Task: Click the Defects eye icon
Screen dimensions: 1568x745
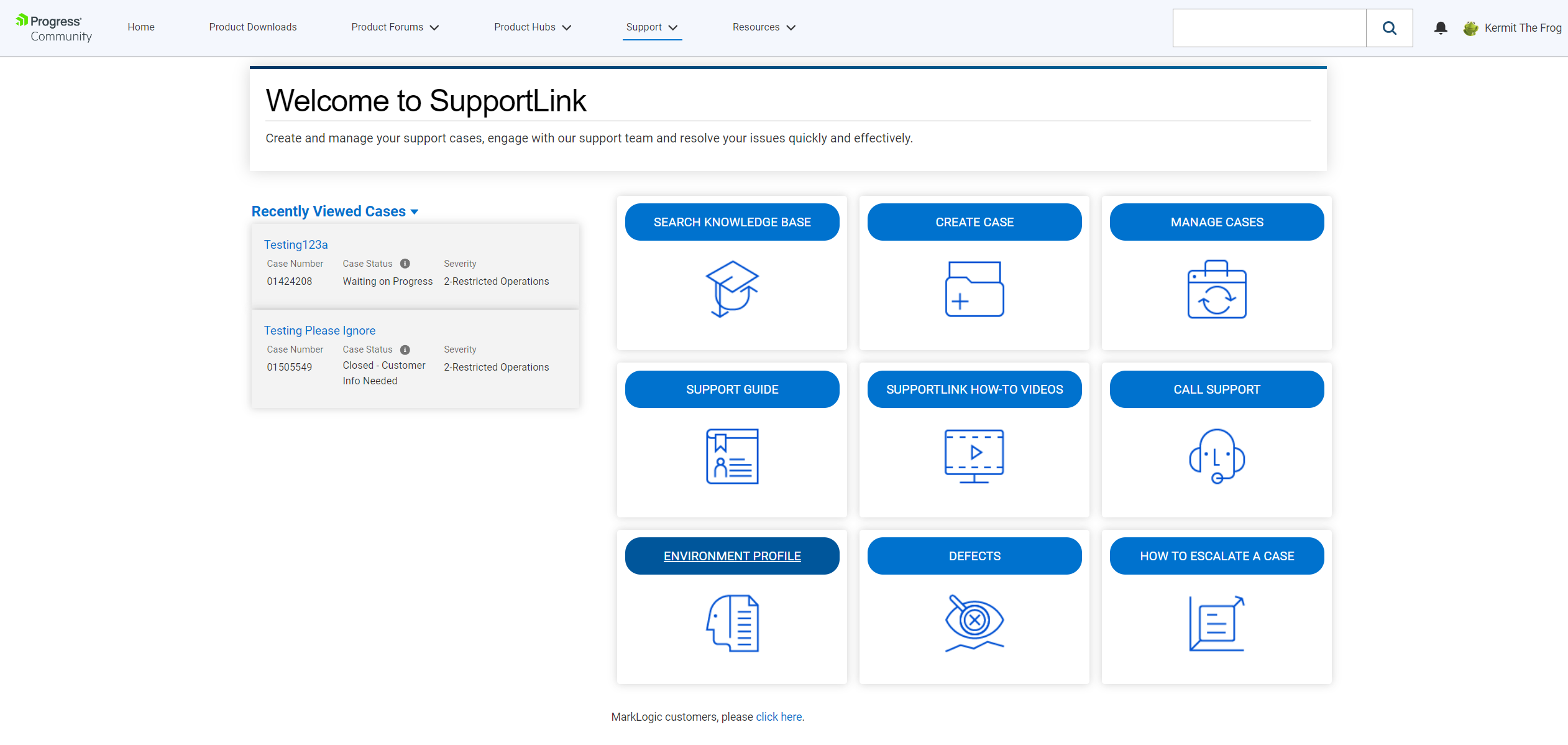Action: (974, 623)
